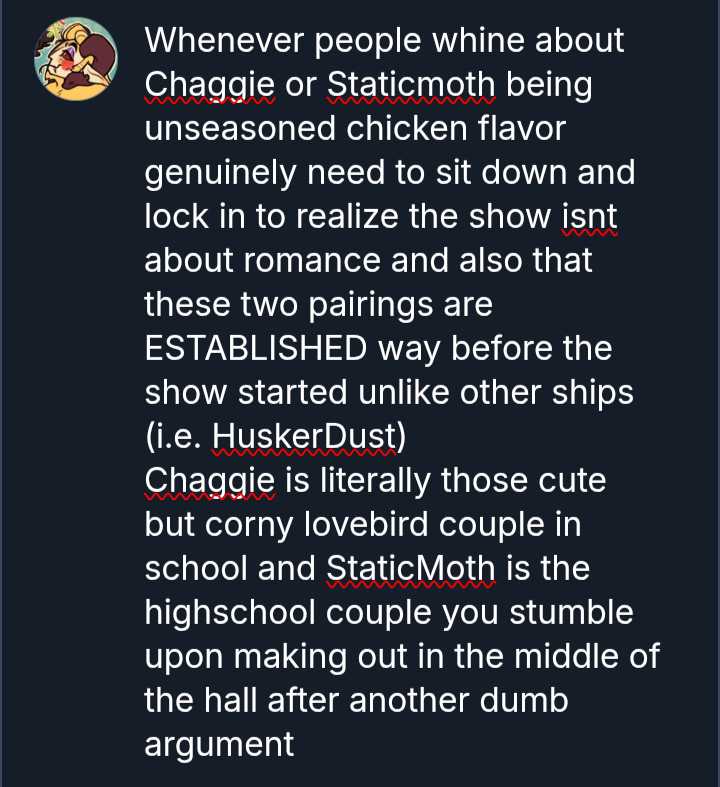The width and height of the screenshot is (720, 787).
Task: Click "Chaggie" before "or Staticmoth"
Action: tap(210, 85)
